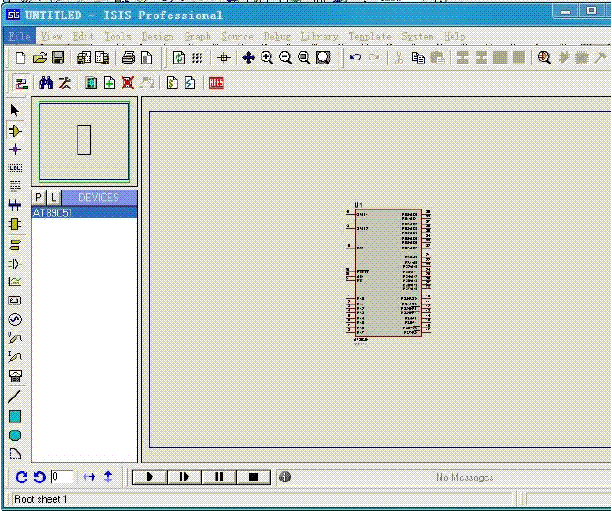This screenshot has height=511, width=612.
Task: Start simulation with the play button
Action: click(x=150, y=478)
